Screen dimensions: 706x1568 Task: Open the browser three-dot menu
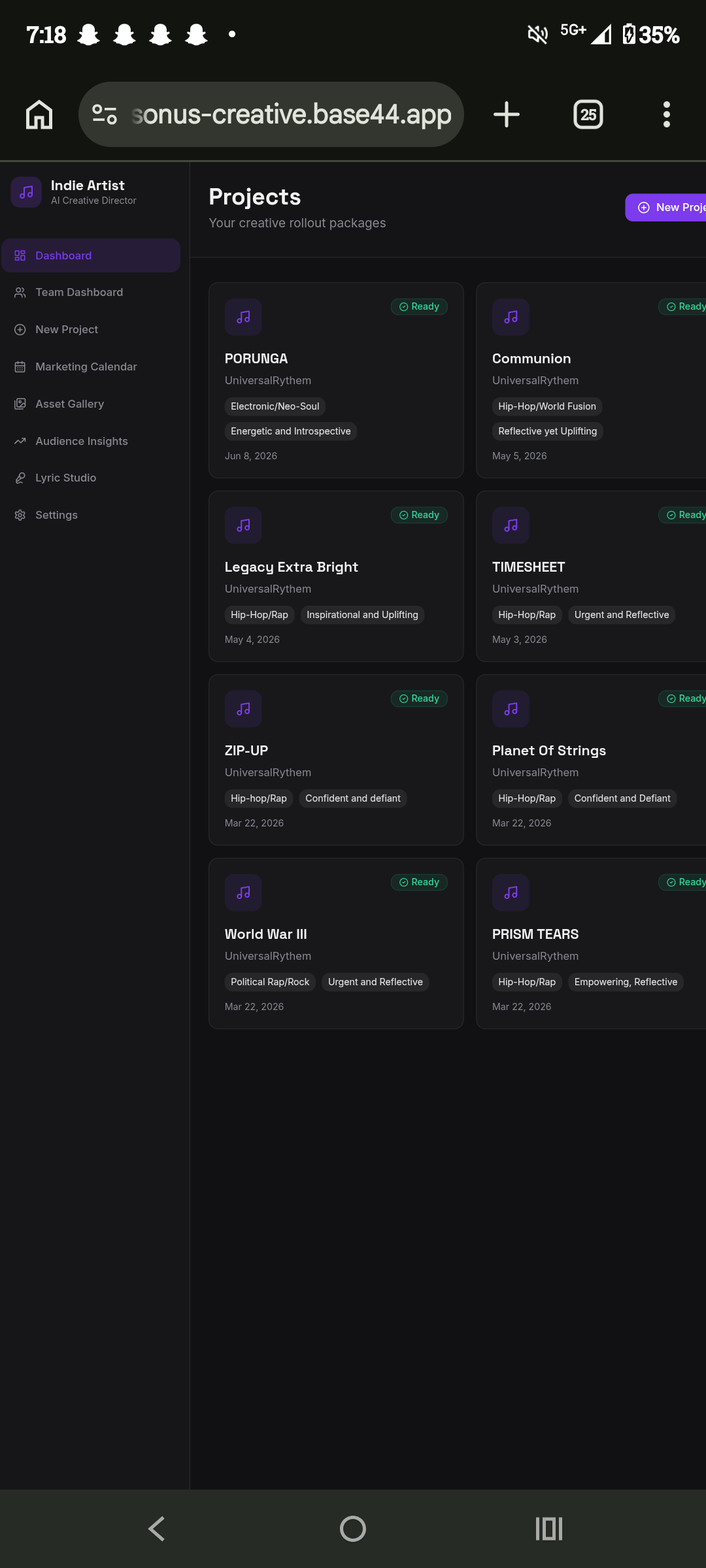click(x=667, y=114)
